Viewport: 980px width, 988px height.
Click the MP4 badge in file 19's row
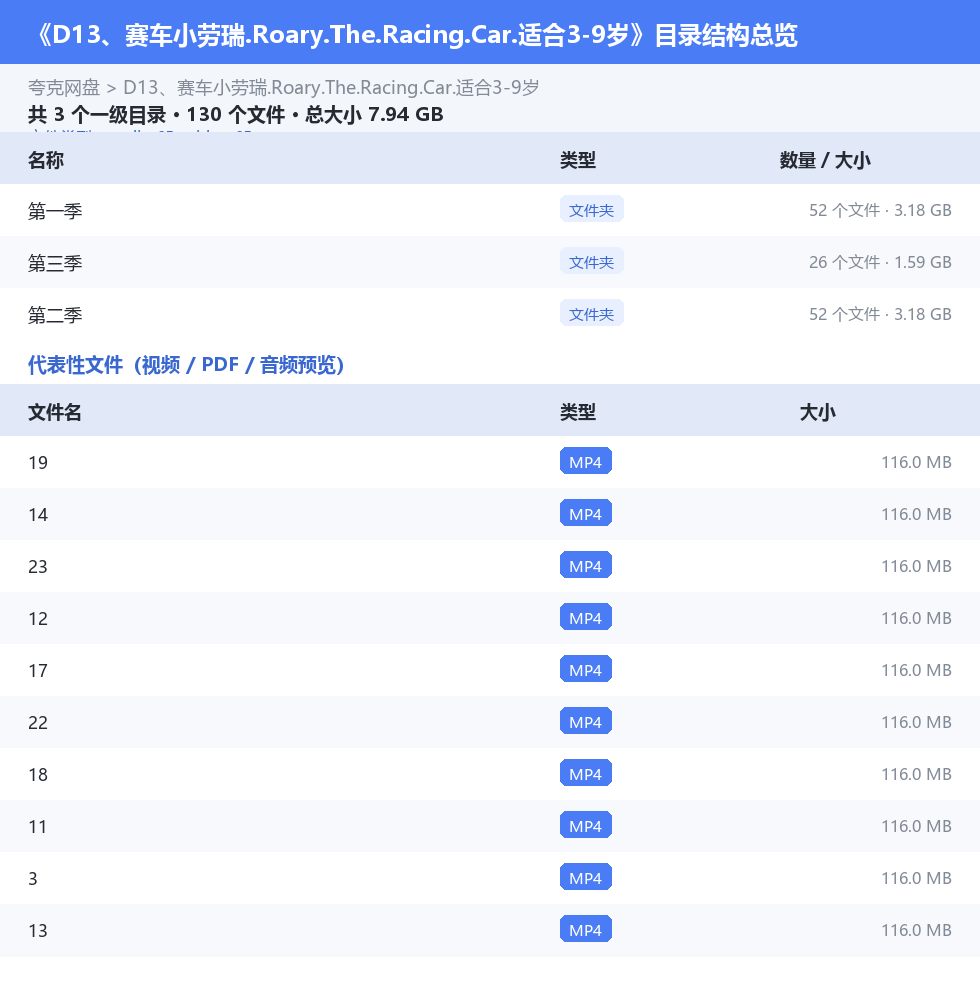click(585, 462)
